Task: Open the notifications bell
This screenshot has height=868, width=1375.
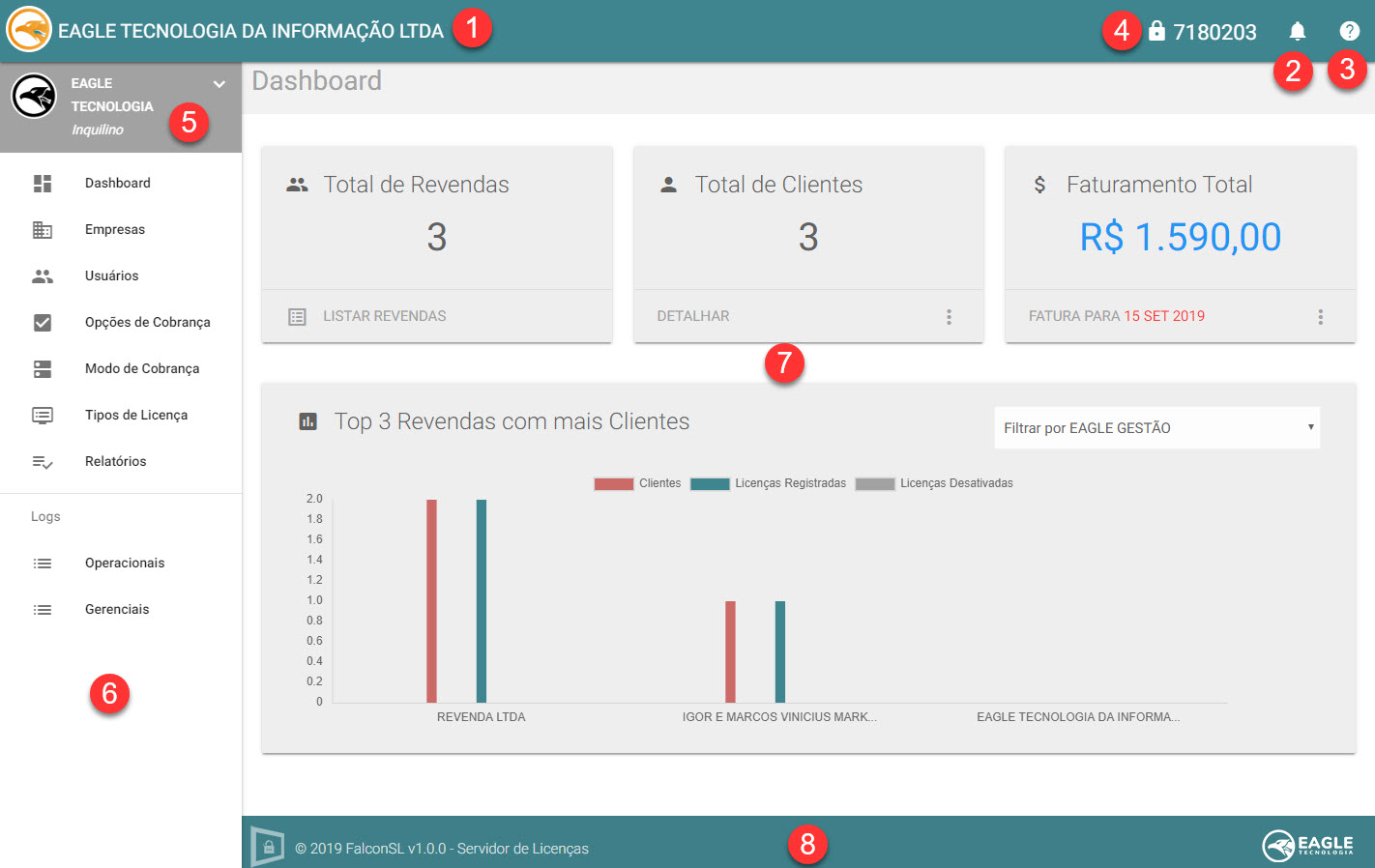Action: click(x=1297, y=31)
